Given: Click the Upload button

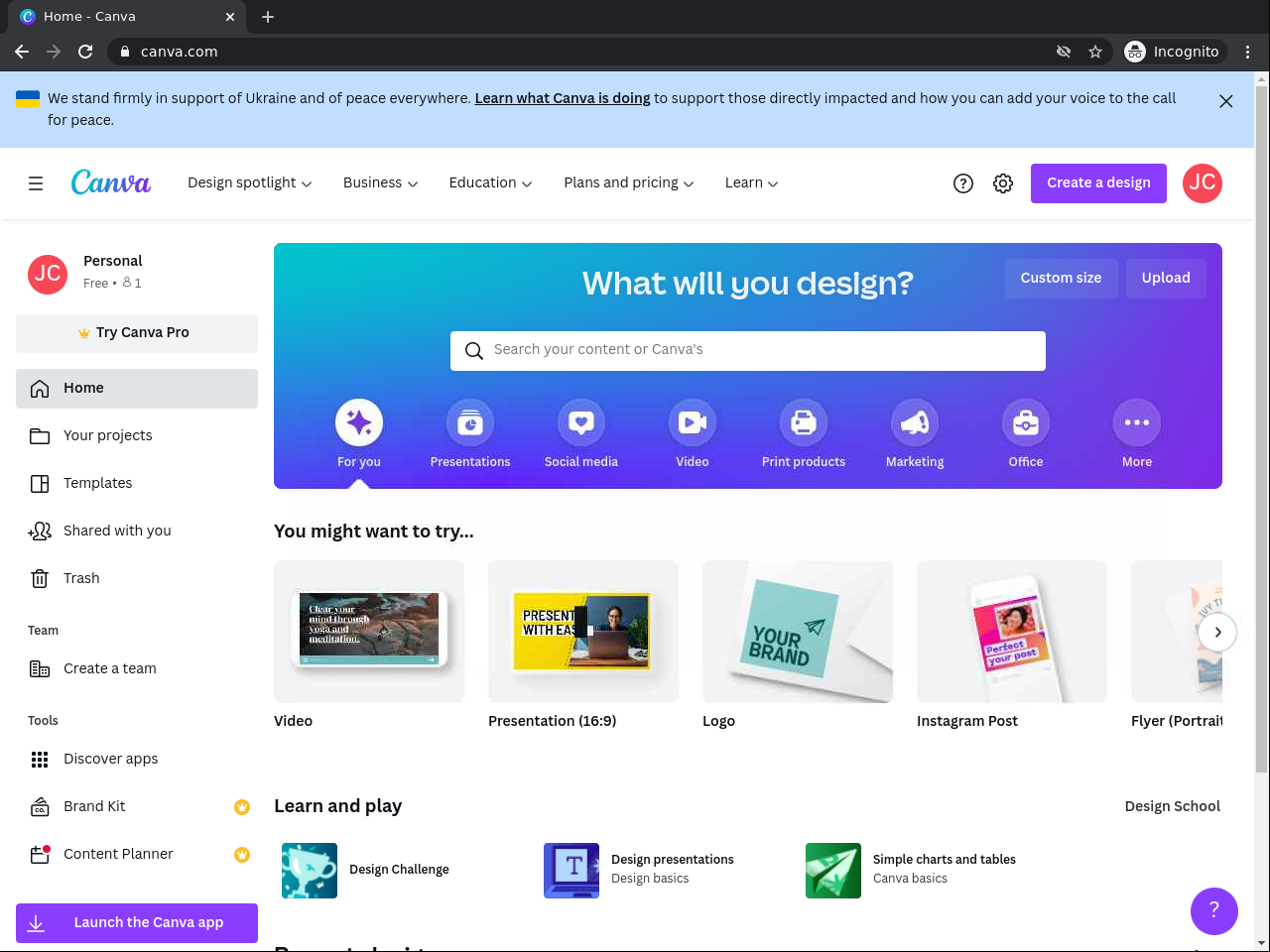Looking at the screenshot, I should [1166, 279].
